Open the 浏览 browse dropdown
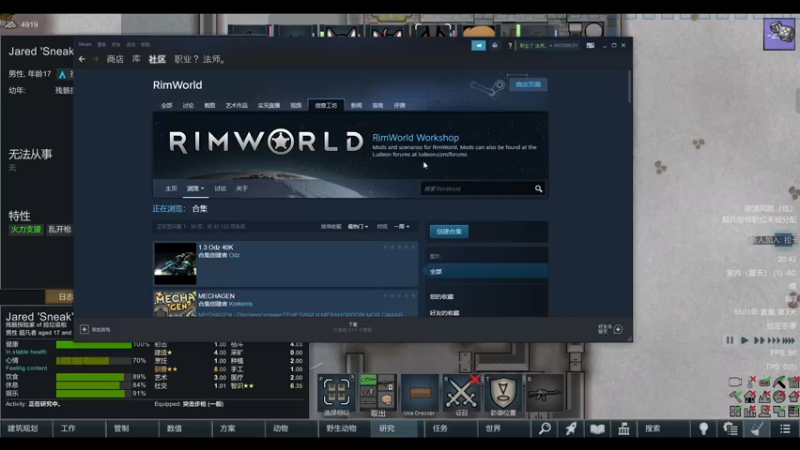 pos(195,189)
